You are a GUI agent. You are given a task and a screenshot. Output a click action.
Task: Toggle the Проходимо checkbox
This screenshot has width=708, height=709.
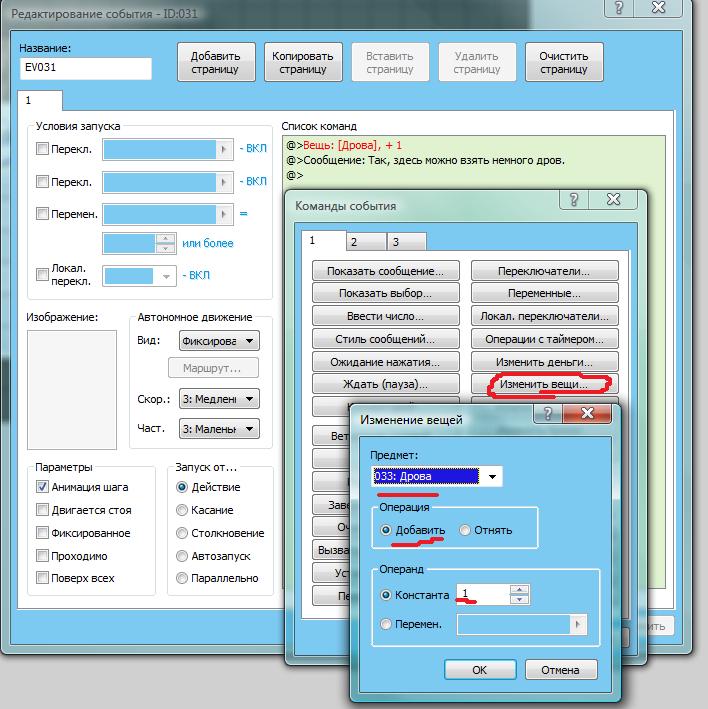[42, 556]
